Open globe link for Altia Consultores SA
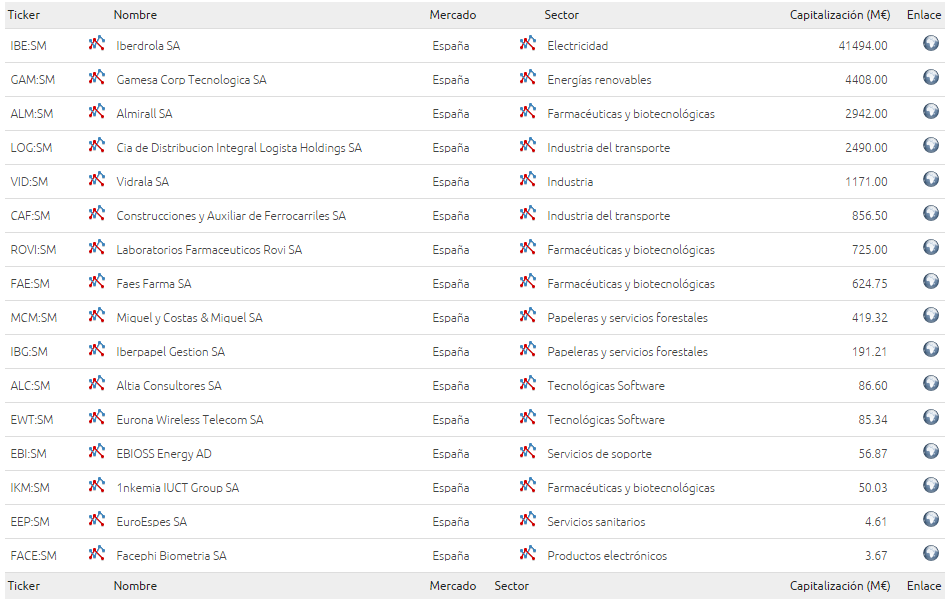Screen dimensions: 946x599 tap(931, 383)
